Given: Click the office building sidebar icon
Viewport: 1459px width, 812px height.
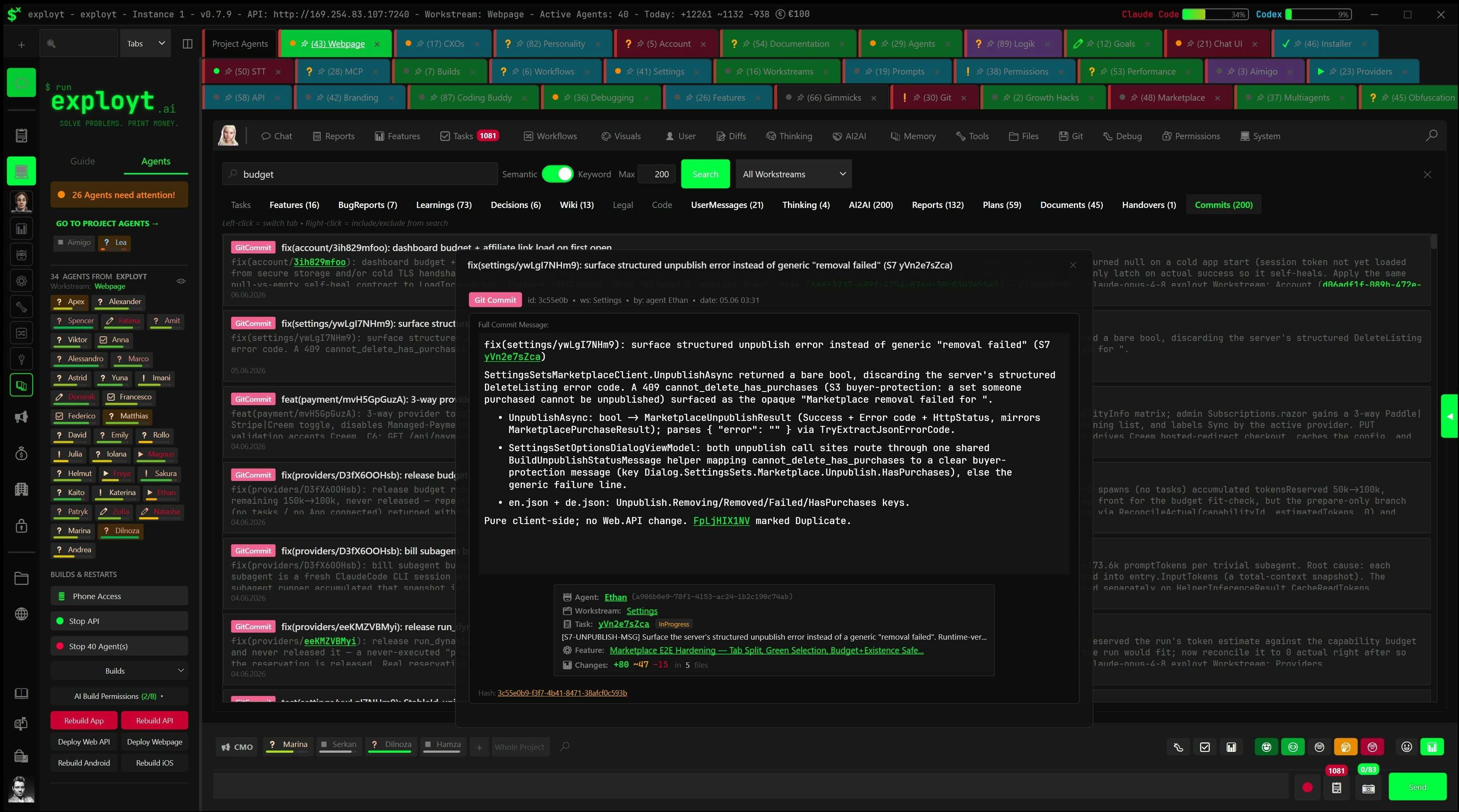Looking at the screenshot, I should pyautogui.click(x=22, y=489).
